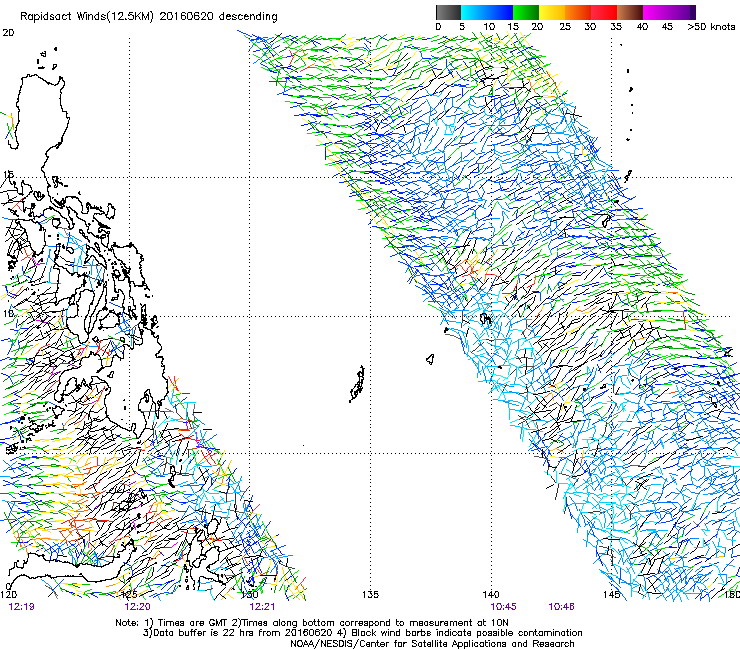740x650 pixels.
Task: Click the '12:19' pass time label
Action: pos(21,607)
